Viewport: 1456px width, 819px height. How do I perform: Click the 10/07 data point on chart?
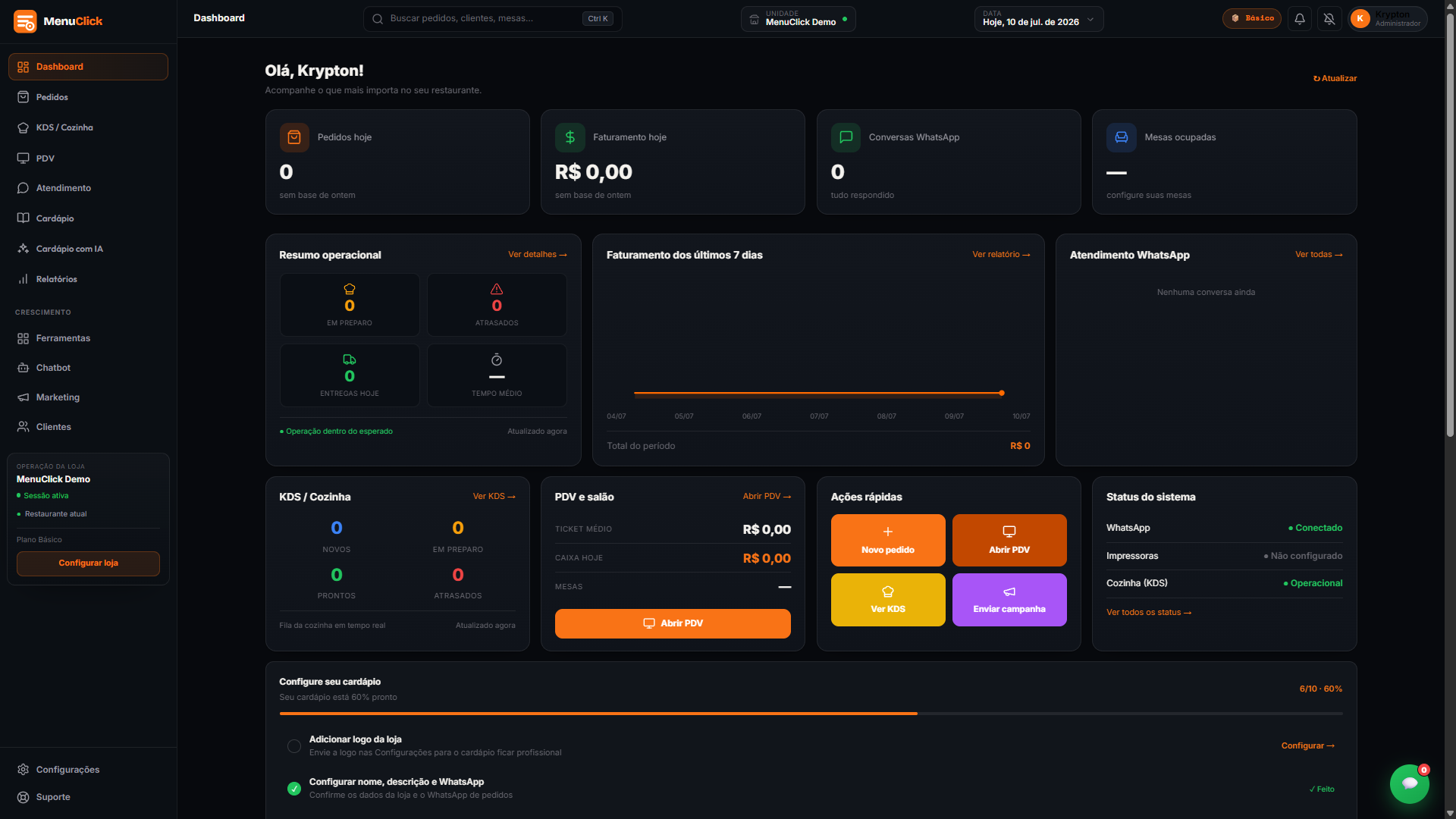point(1002,393)
